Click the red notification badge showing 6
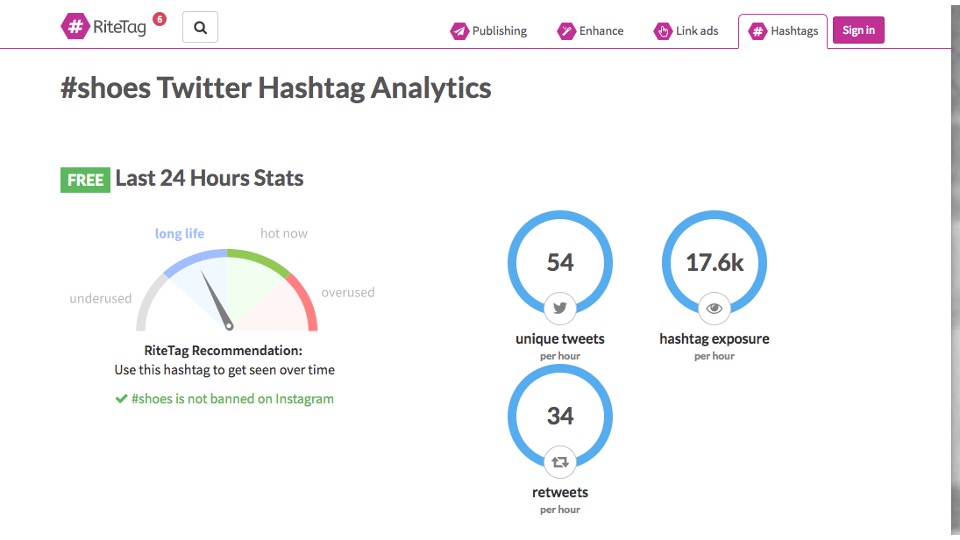 tap(160, 18)
